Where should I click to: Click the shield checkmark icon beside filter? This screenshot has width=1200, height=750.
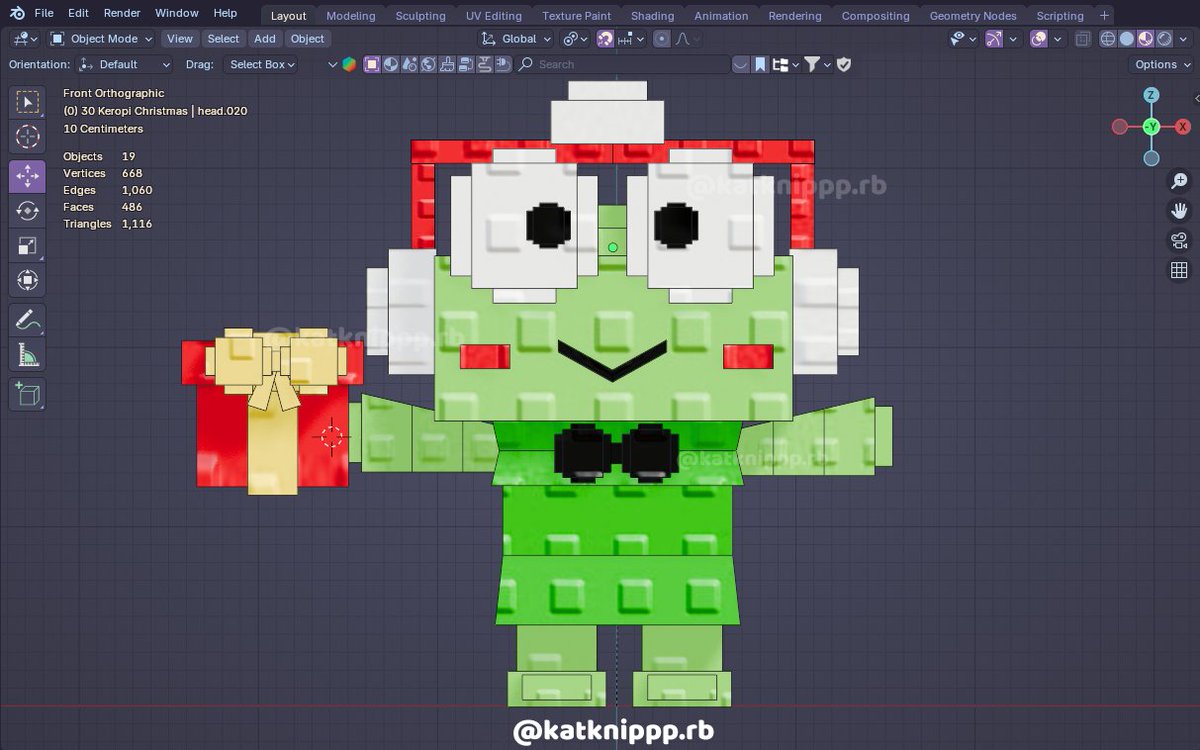click(x=843, y=64)
